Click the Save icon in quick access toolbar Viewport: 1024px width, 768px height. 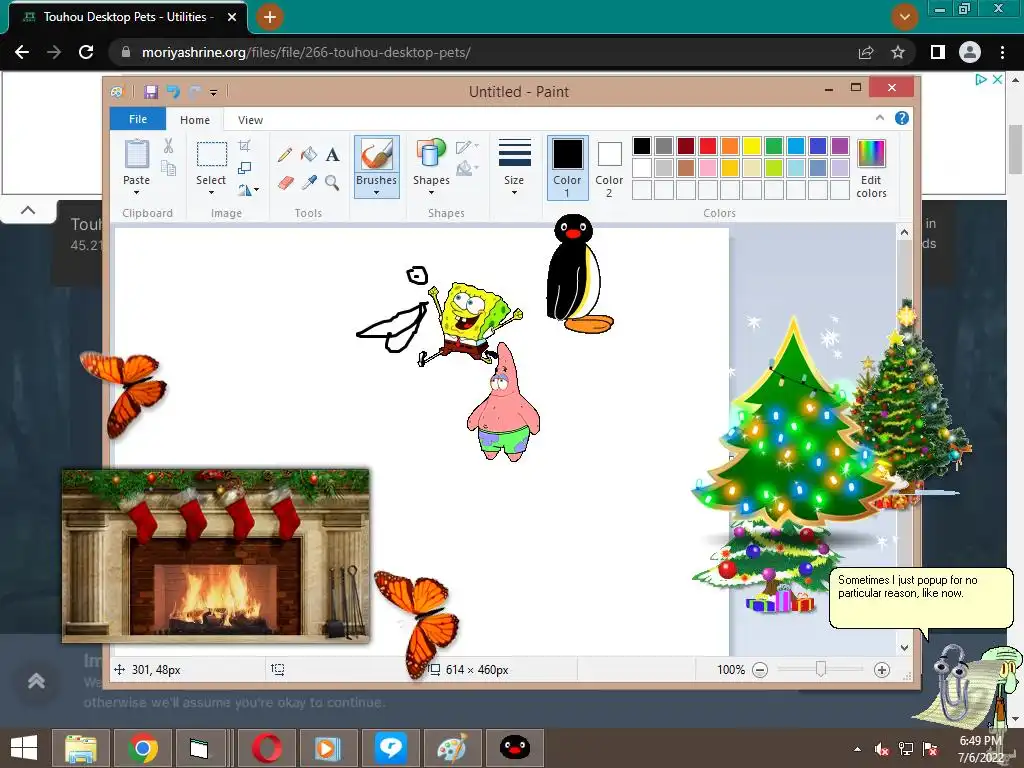151,92
